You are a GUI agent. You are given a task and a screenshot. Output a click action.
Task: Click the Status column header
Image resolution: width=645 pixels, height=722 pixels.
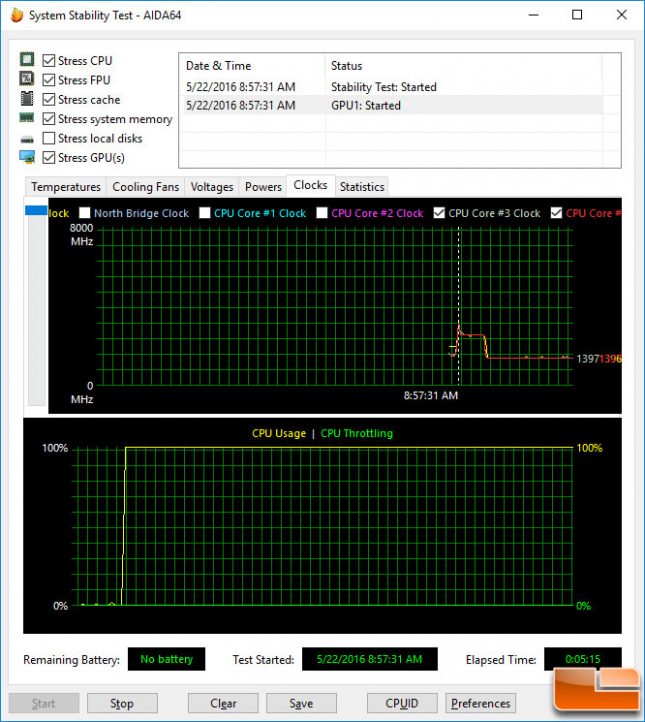point(463,65)
